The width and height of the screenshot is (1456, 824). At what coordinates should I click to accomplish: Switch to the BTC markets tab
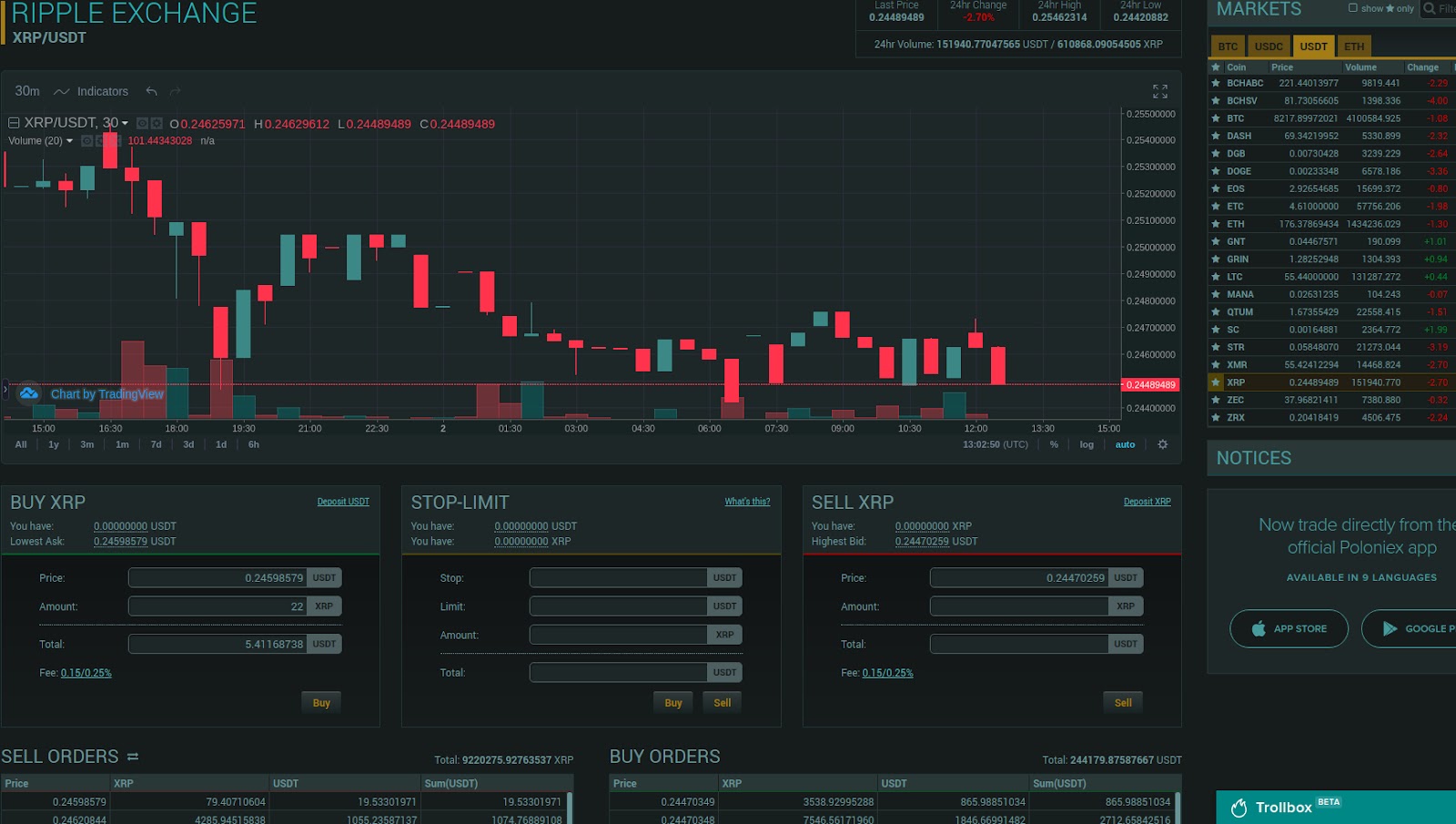click(x=1228, y=46)
